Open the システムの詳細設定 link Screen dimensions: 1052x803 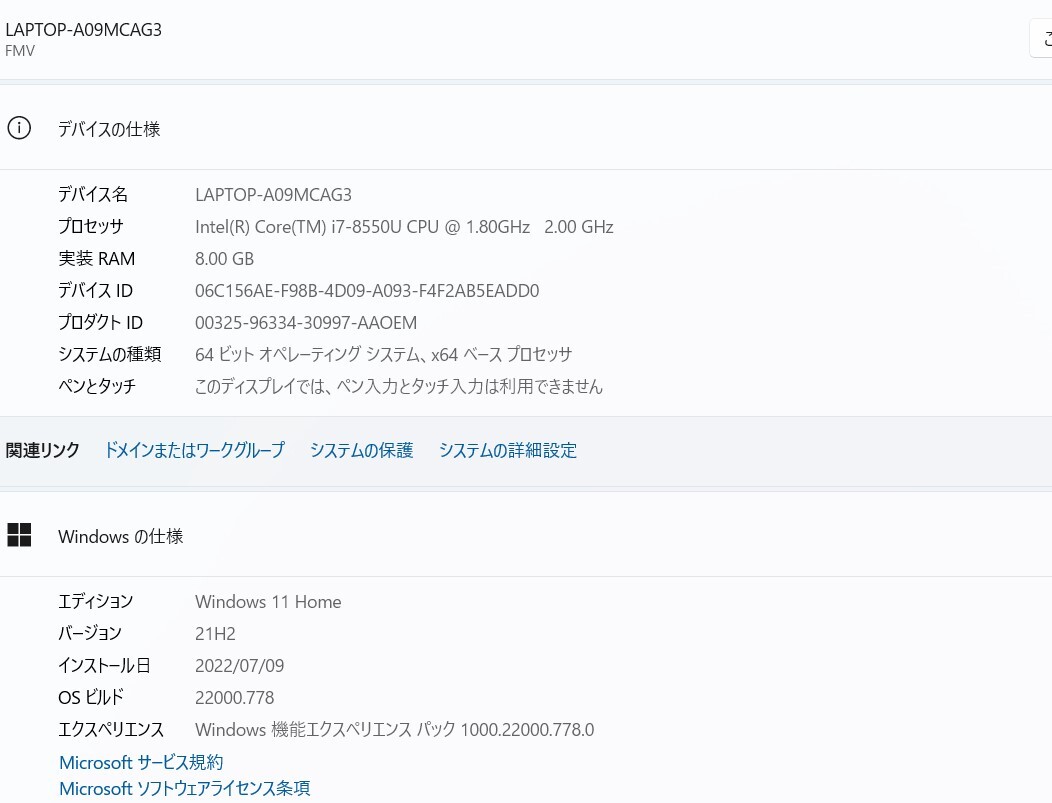pyautogui.click(x=508, y=450)
